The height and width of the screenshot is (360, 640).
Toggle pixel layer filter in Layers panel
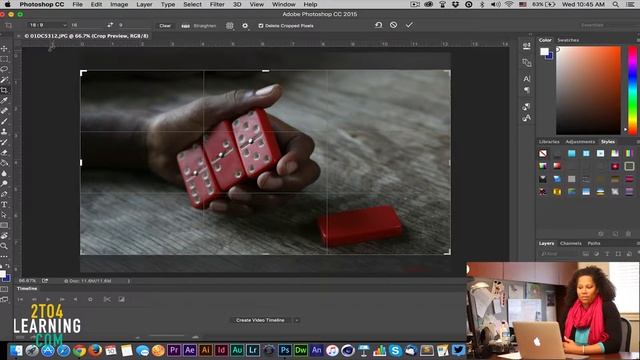pyautogui.click(x=585, y=254)
